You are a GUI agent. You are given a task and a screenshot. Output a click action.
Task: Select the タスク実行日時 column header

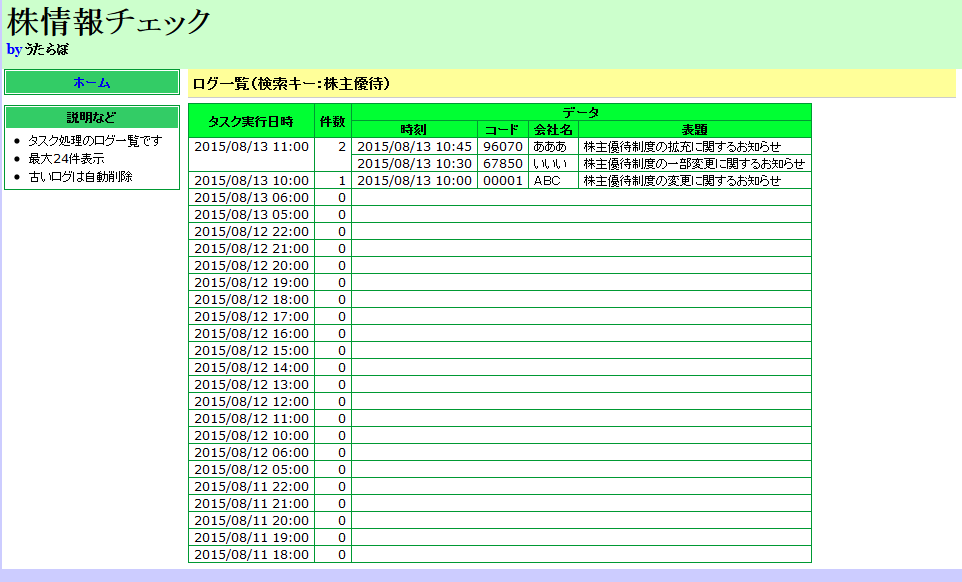(x=251, y=121)
